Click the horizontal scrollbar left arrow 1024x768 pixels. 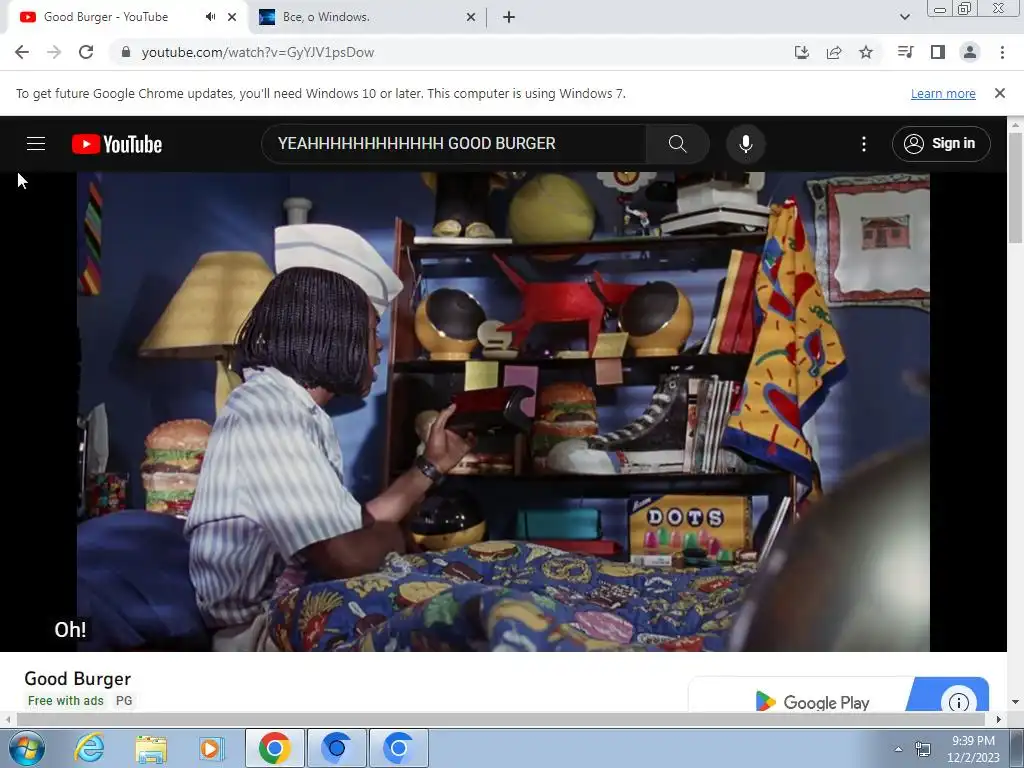pos(7,719)
